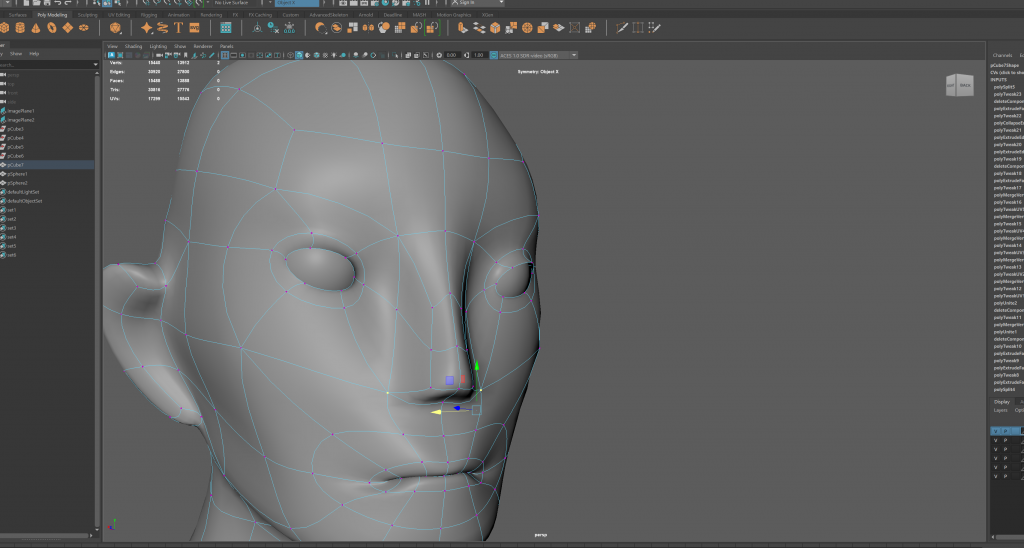Click the Platonic solid shelf icon
The image size is (1024, 548).
(115, 28)
